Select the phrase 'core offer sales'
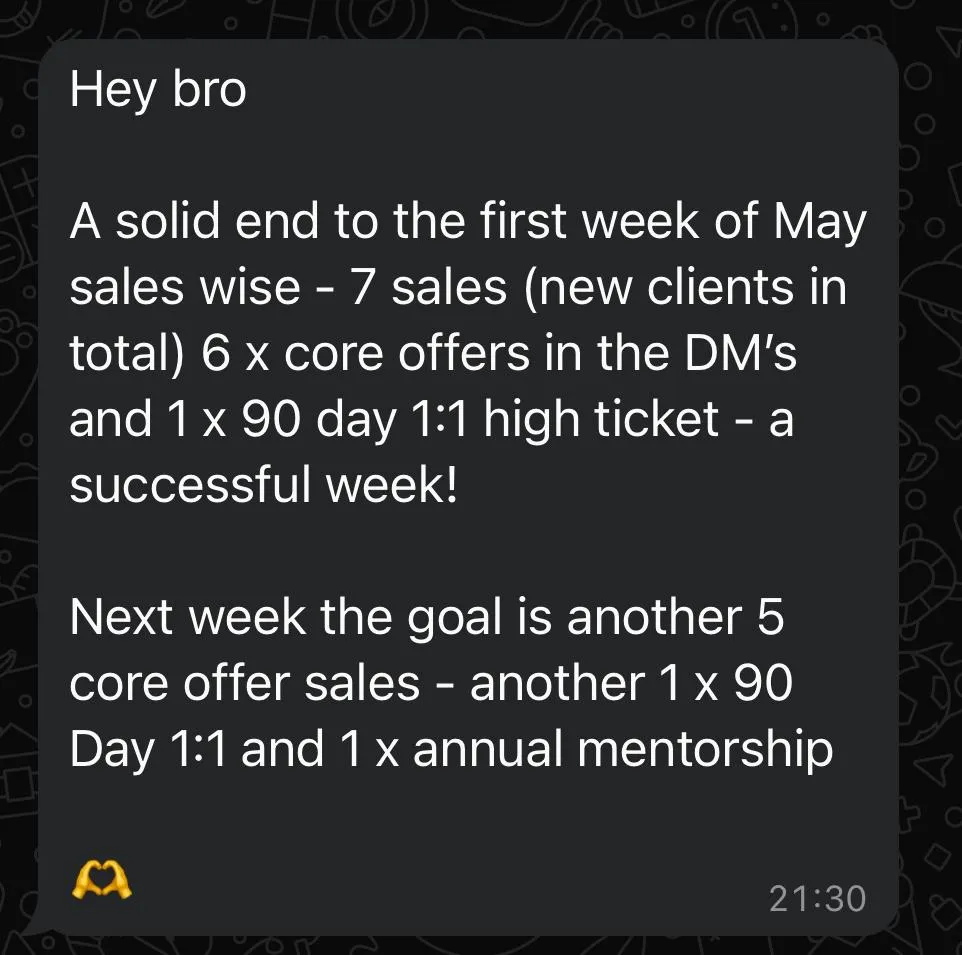Screen dimensions: 962x955 [x=245, y=683]
